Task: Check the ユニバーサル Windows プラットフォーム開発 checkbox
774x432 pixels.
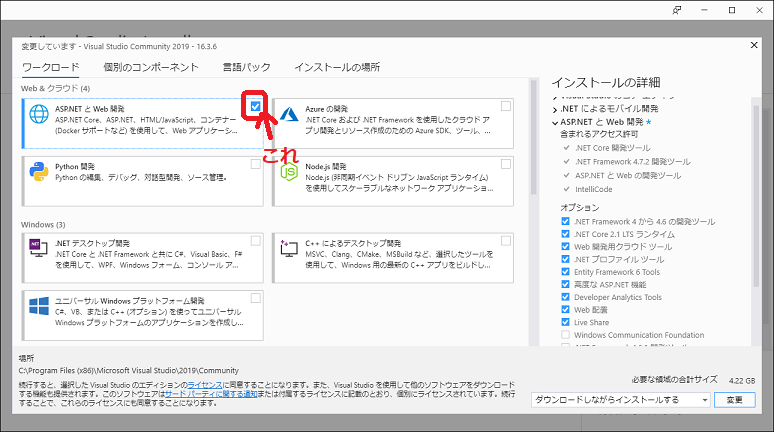Action: coord(255,298)
